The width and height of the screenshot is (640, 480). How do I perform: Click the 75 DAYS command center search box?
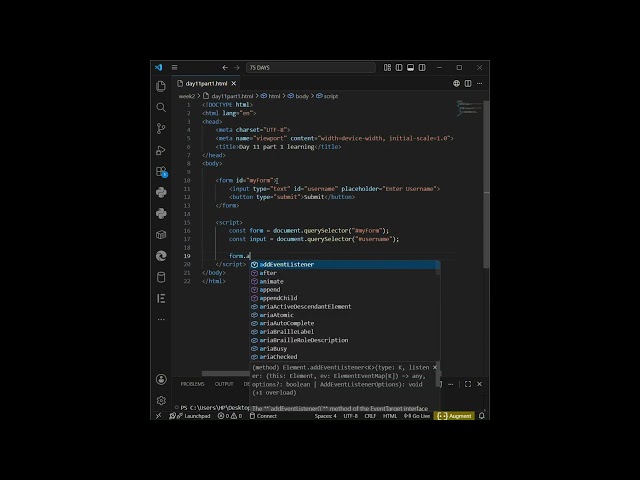311,67
